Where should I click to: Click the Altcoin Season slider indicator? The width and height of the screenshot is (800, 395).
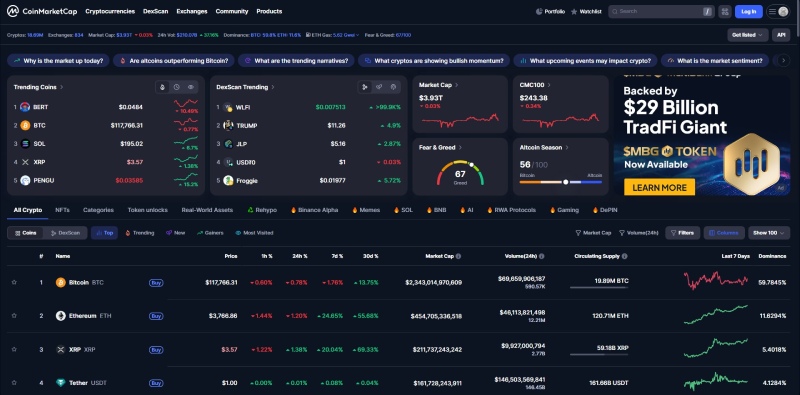pyautogui.click(x=565, y=182)
